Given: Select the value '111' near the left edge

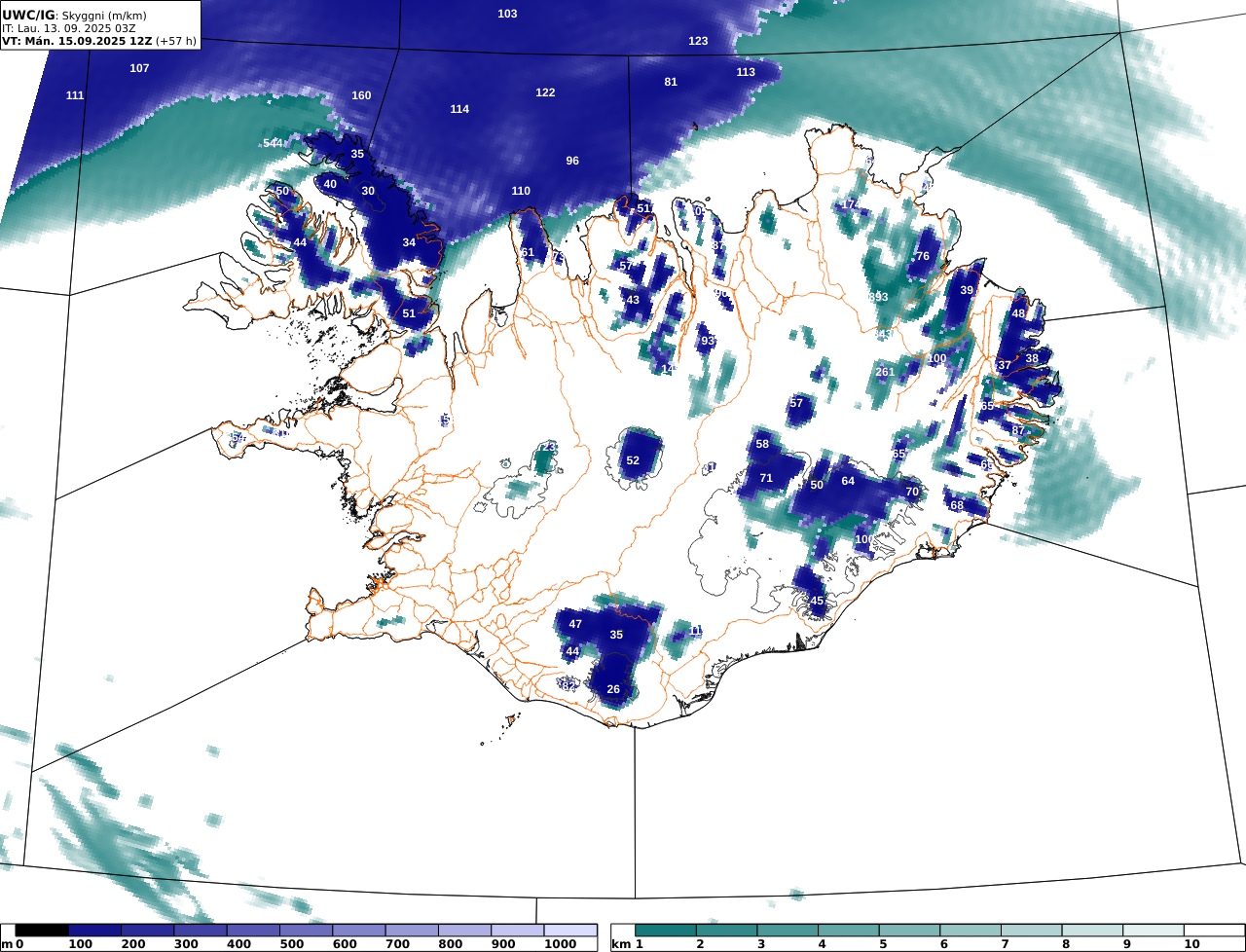Looking at the screenshot, I should (75, 95).
